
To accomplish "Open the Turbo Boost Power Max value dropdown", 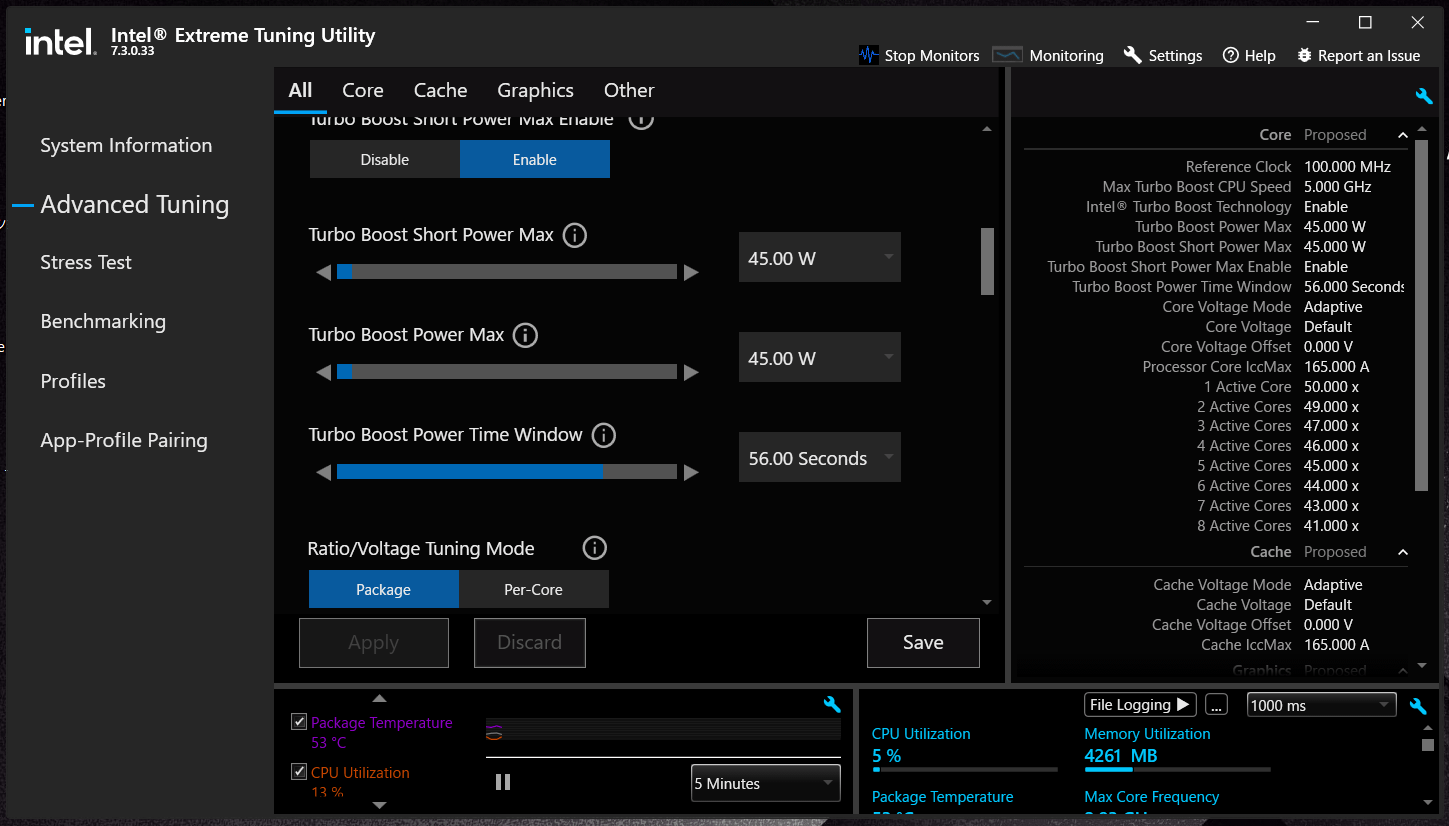I will tap(820, 358).
